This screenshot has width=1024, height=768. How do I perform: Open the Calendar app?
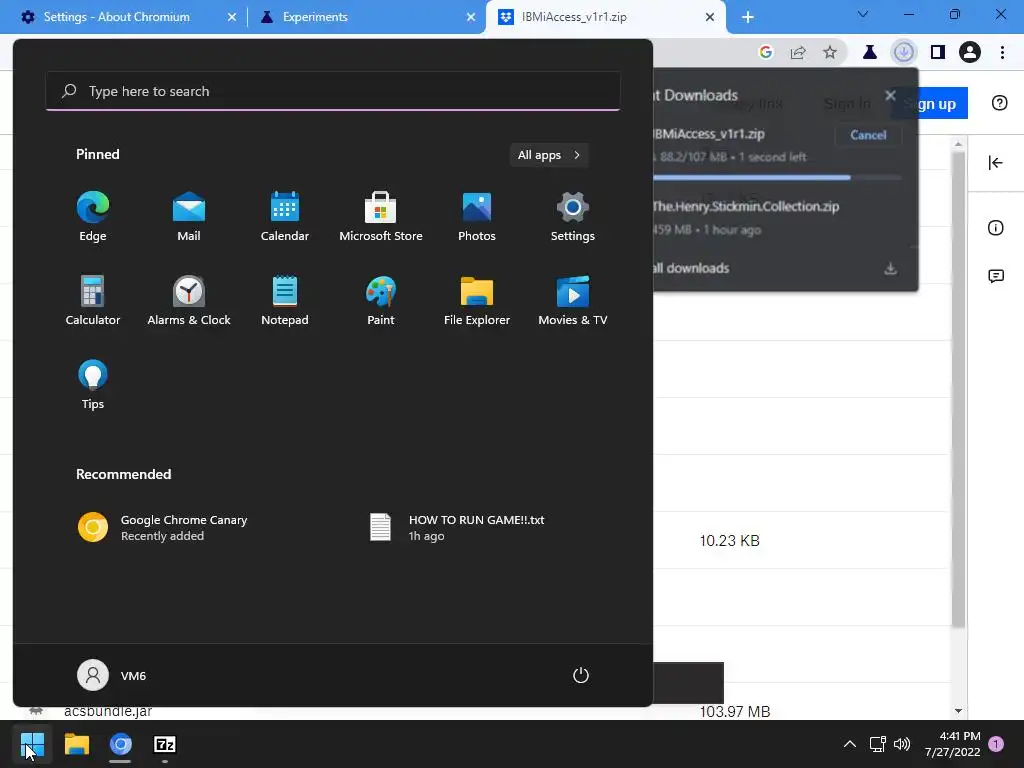click(285, 216)
